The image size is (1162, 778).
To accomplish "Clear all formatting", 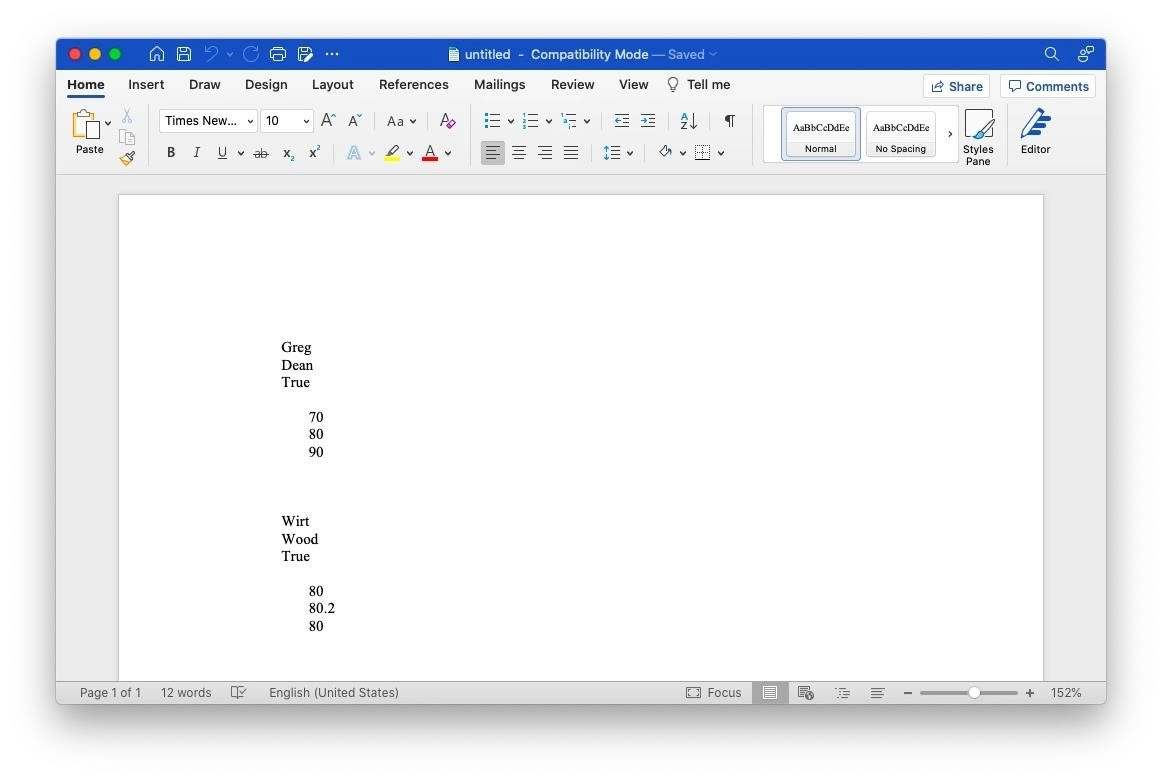I will click(x=447, y=121).
